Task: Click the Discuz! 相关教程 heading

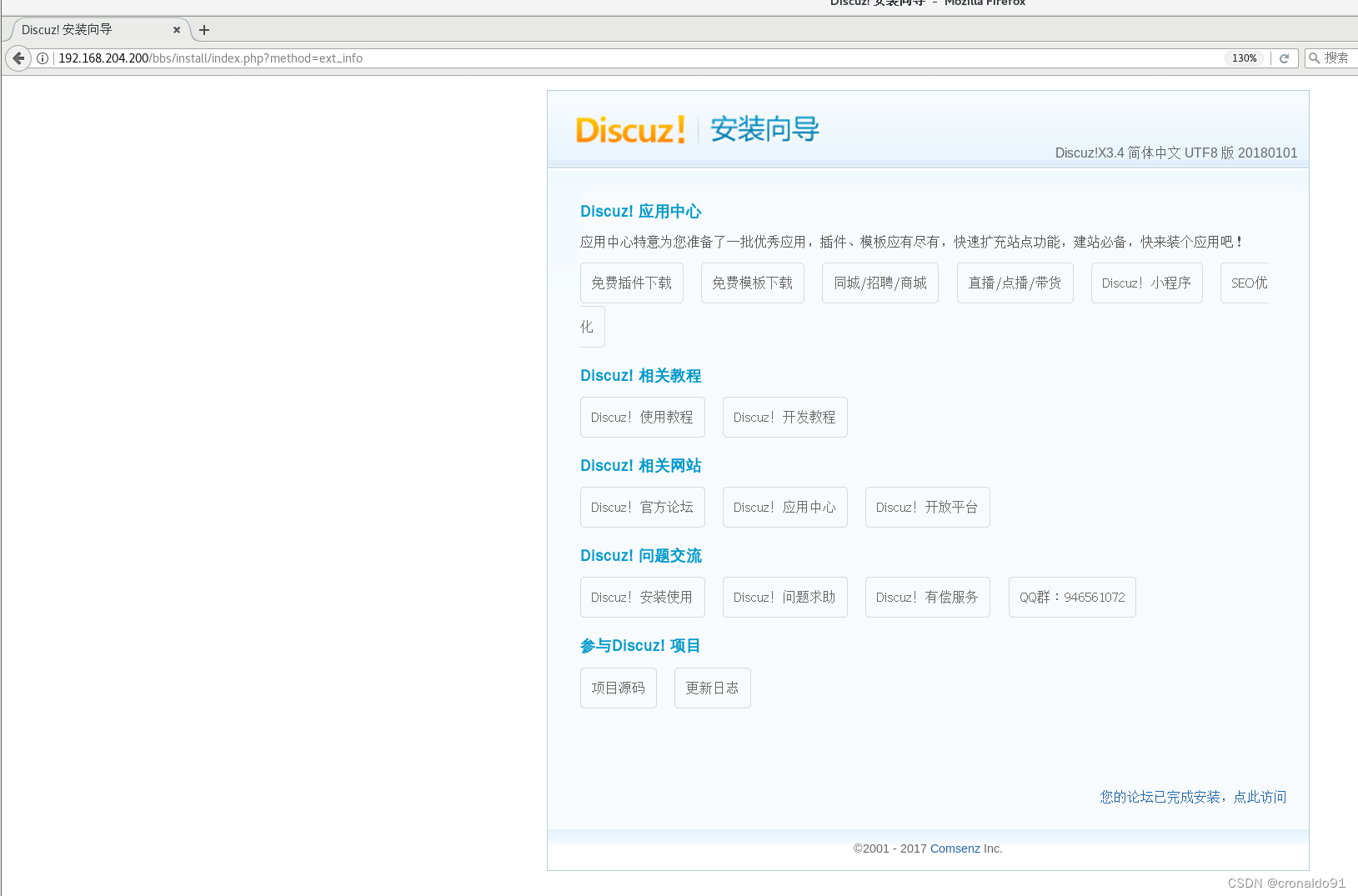Action: tap(641, 376)
